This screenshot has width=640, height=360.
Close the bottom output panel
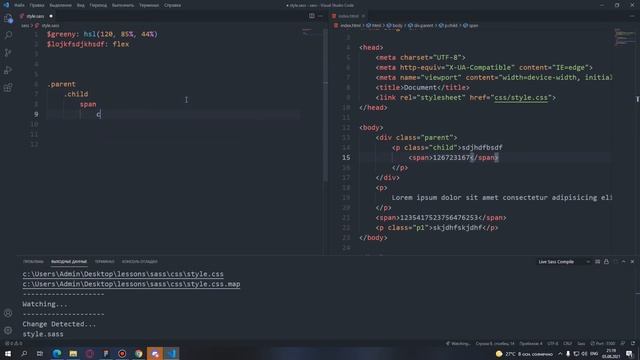pos(632,262)
